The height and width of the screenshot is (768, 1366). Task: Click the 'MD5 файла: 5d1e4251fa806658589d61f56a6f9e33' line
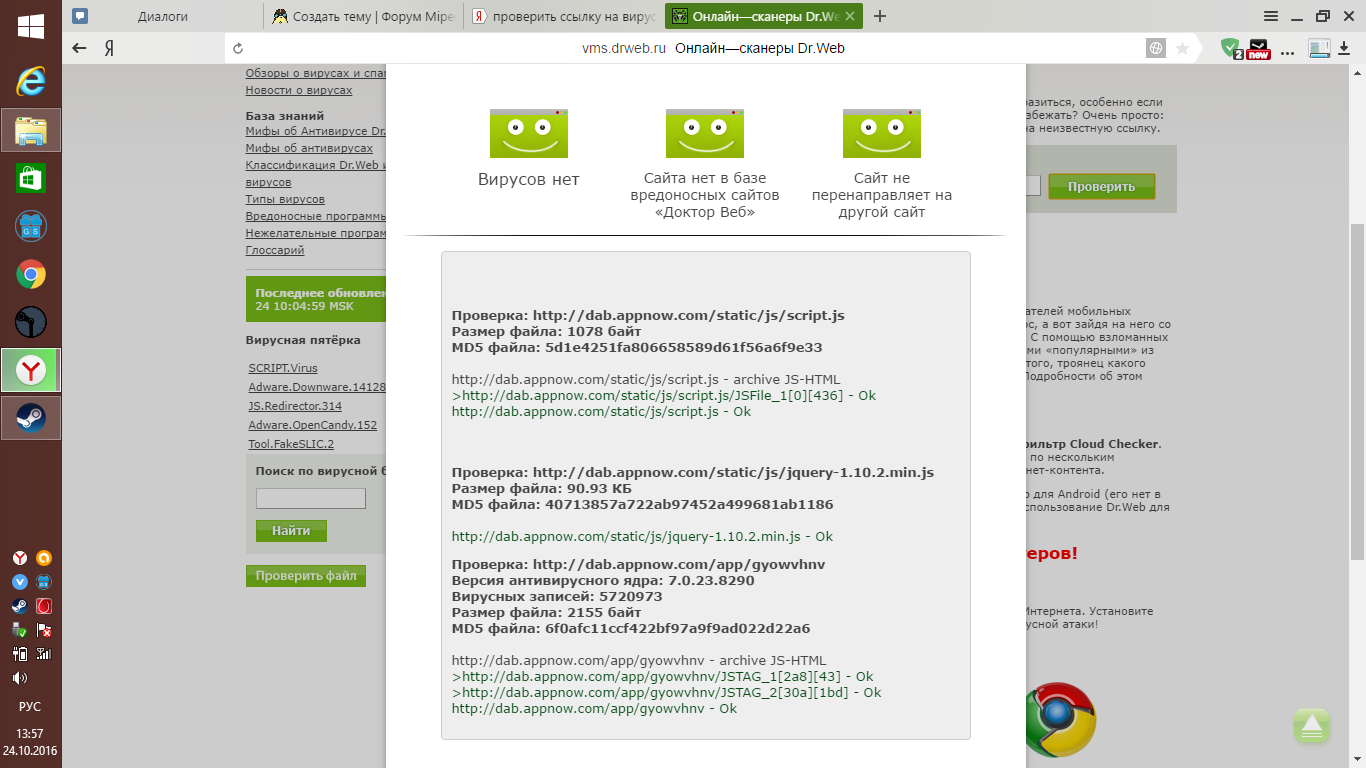tap(637, 347)
